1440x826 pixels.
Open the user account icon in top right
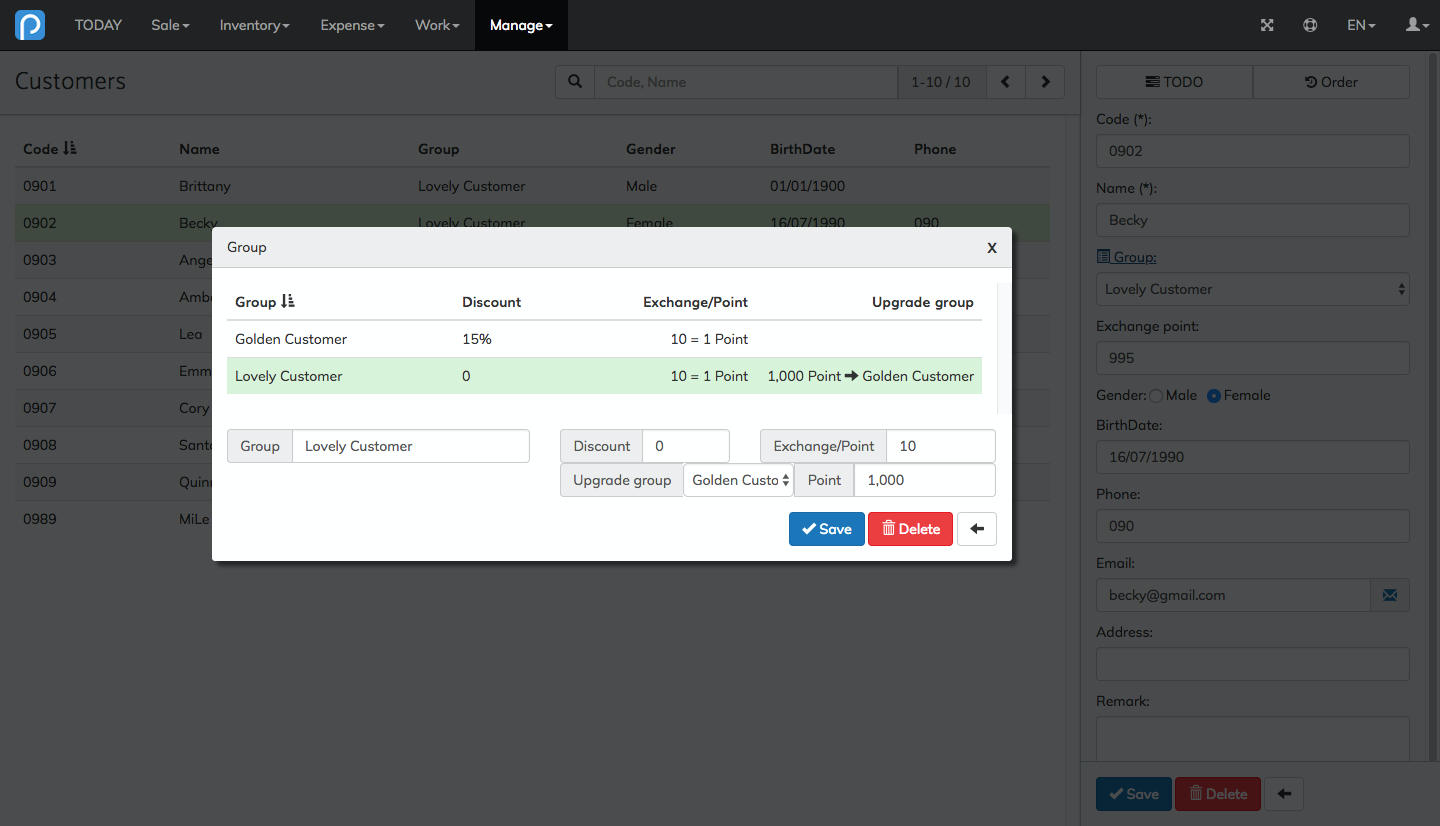coord(1414,24)
